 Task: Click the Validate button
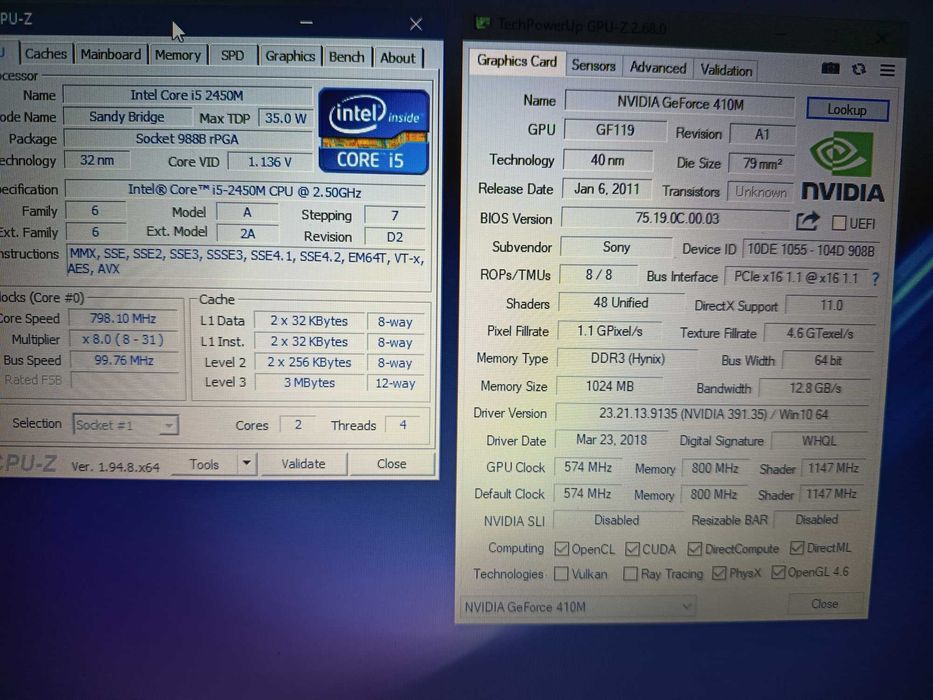[303, 463]
